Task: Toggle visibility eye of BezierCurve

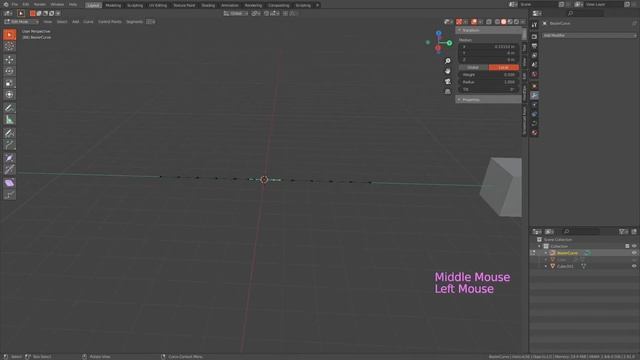Action: [x=634, y=253]
